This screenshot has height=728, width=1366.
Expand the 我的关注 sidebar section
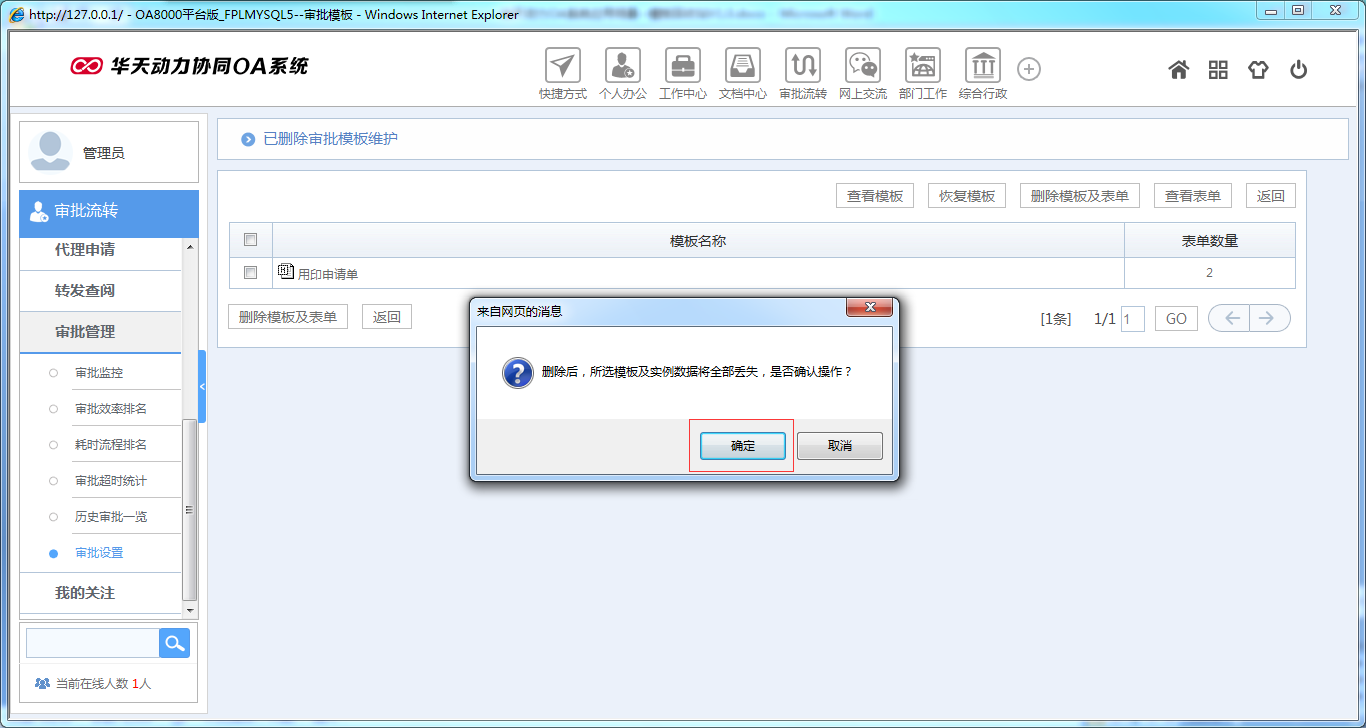click(85, 593)
